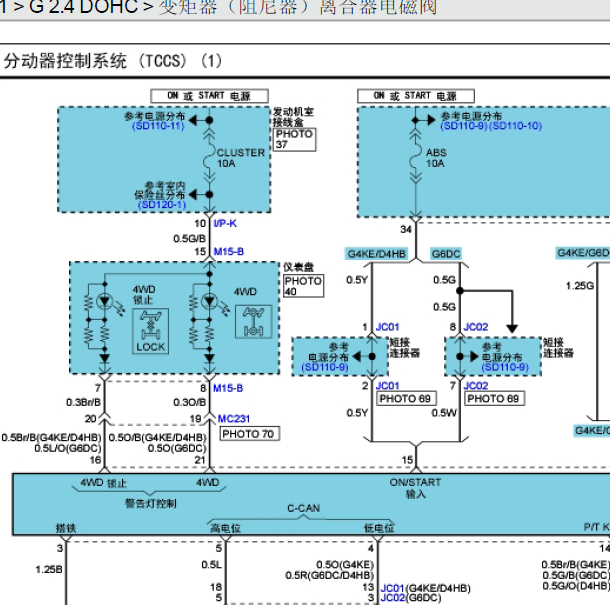Viewport: 610px width, 605px height.
Task: Open the JC01(G4KE/D4HB) link at pin 13
Action: point(425,588)
